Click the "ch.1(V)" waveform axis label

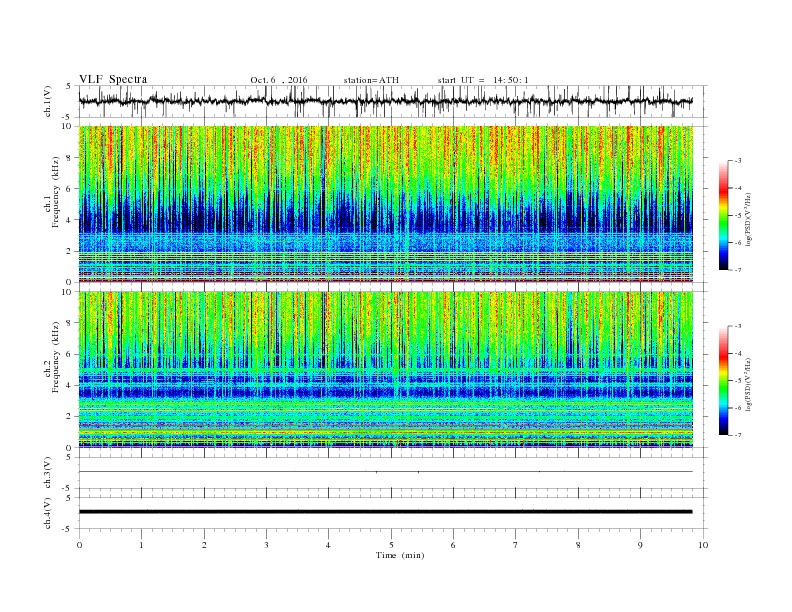point(47,101)
